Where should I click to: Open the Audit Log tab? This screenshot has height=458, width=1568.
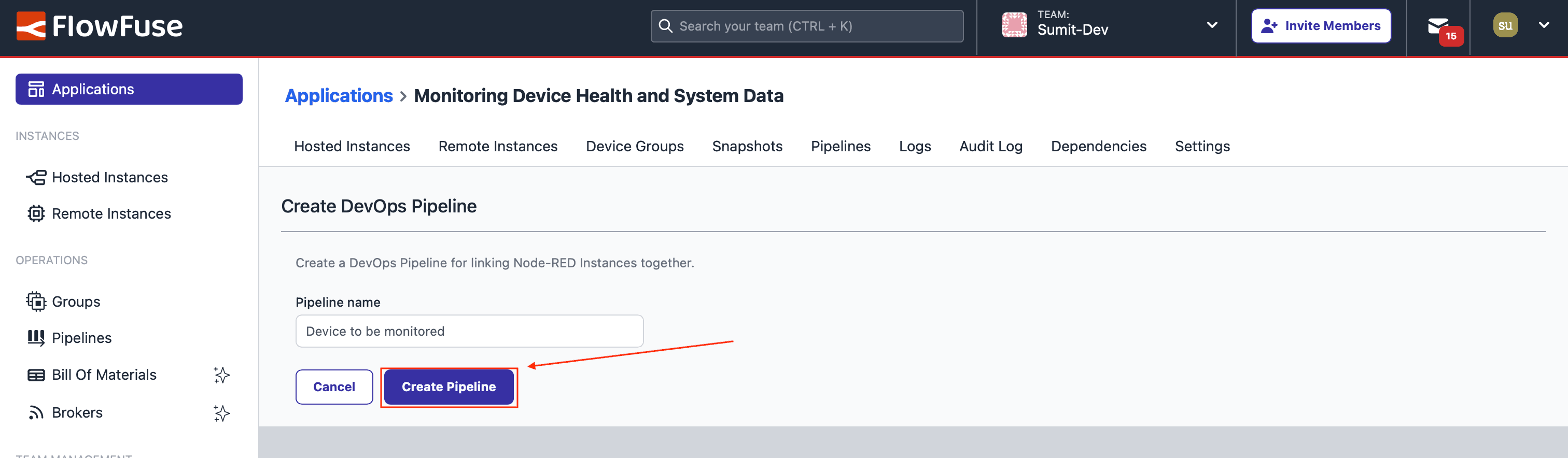(x=990, y=147)
